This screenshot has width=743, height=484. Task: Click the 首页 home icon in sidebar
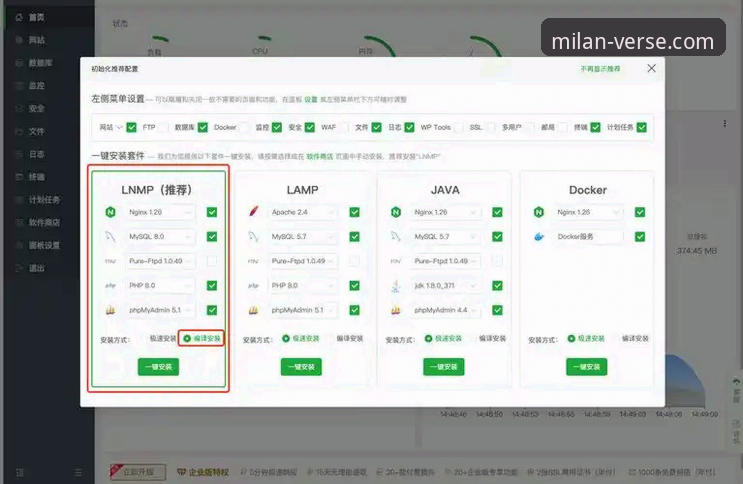click(19, 18)
